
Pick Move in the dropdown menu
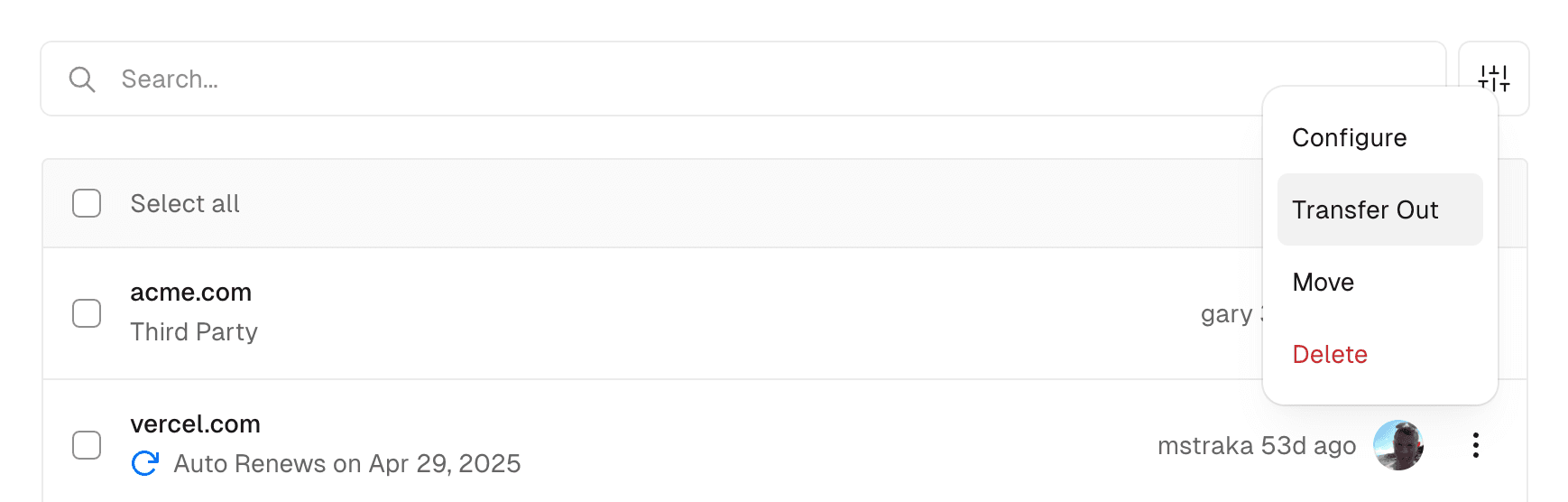coord(1323,282)
